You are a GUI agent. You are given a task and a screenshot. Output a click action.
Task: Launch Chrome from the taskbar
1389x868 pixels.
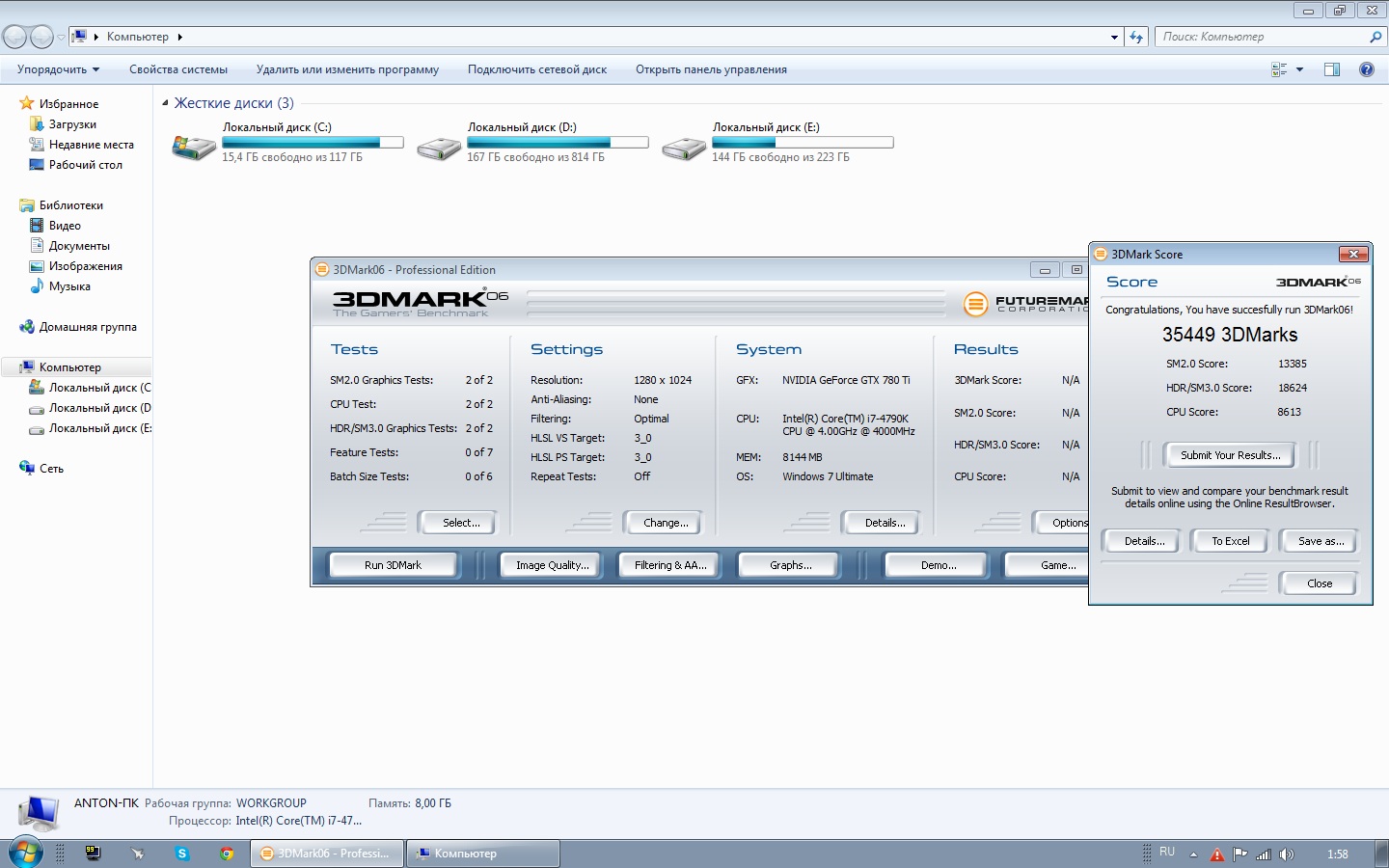click(x=227, y=854)
